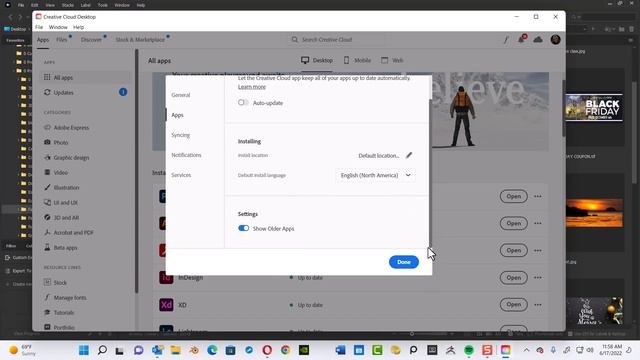The image size is (640, 360).
Task: Open taskbar Search
Action: coord(102,350)
